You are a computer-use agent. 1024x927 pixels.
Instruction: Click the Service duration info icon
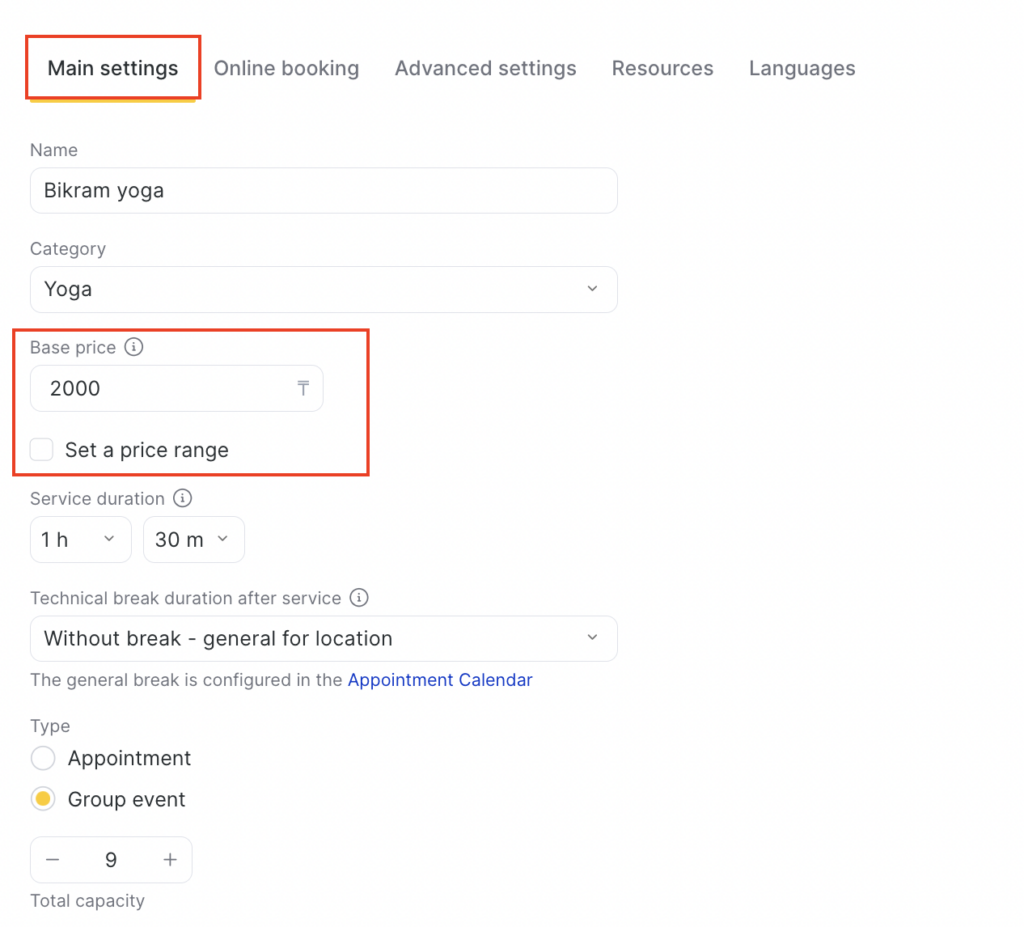(183, 498)
